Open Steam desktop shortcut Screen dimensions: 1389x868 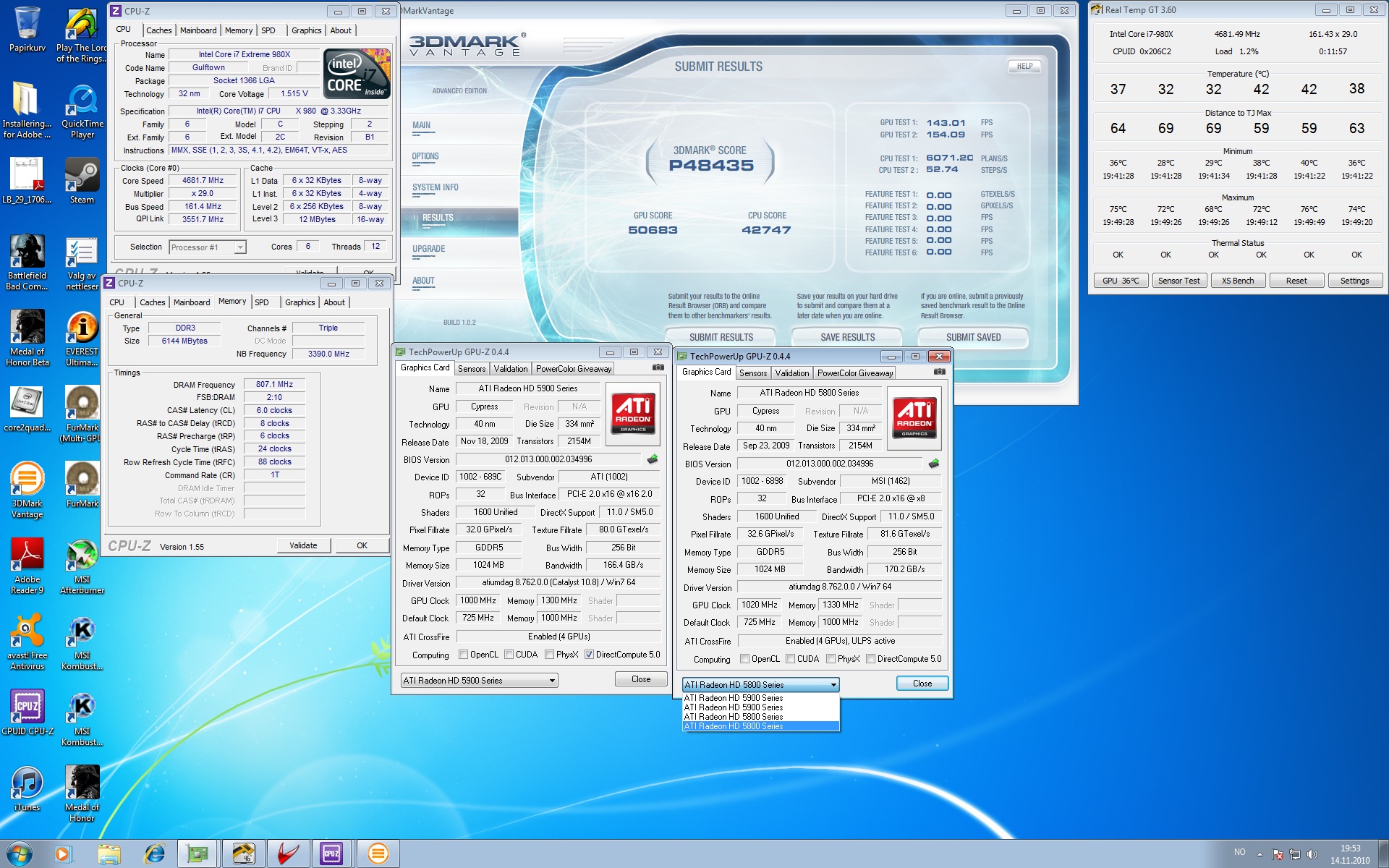tap(82, 181)
